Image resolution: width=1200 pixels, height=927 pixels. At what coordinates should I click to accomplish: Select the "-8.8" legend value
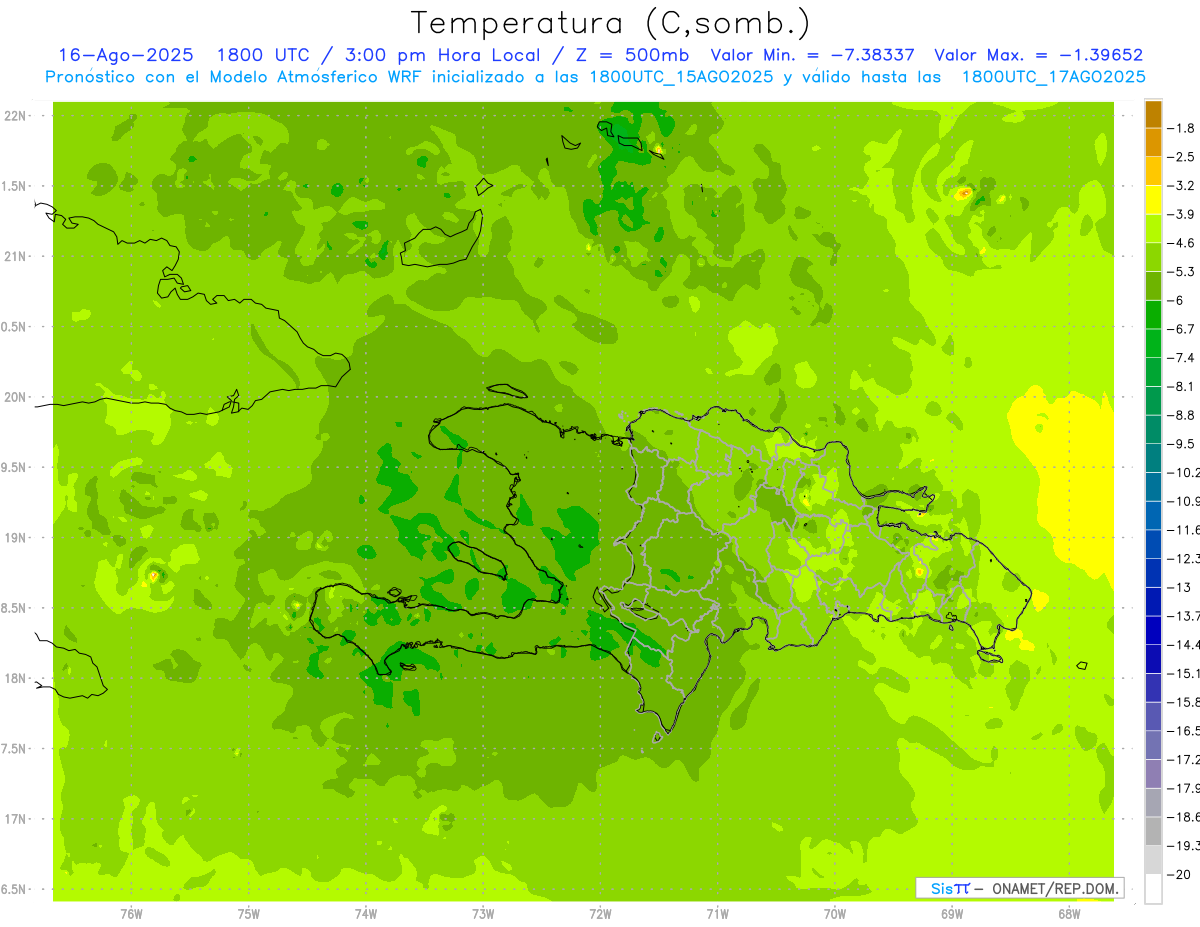[x=1182, y=415]
